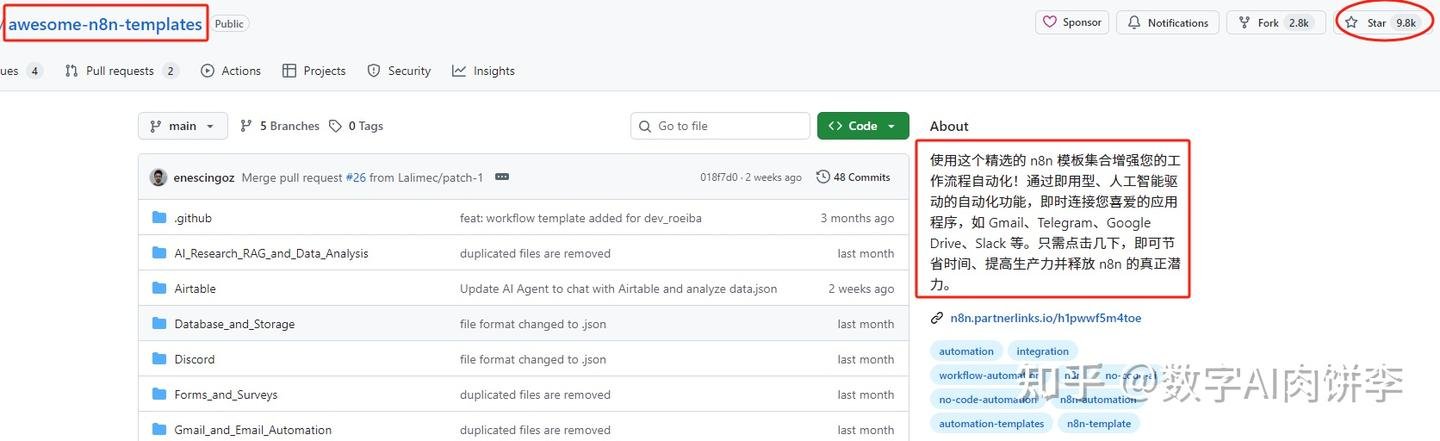Click the folder icon beside Airtable

point(159,288)
